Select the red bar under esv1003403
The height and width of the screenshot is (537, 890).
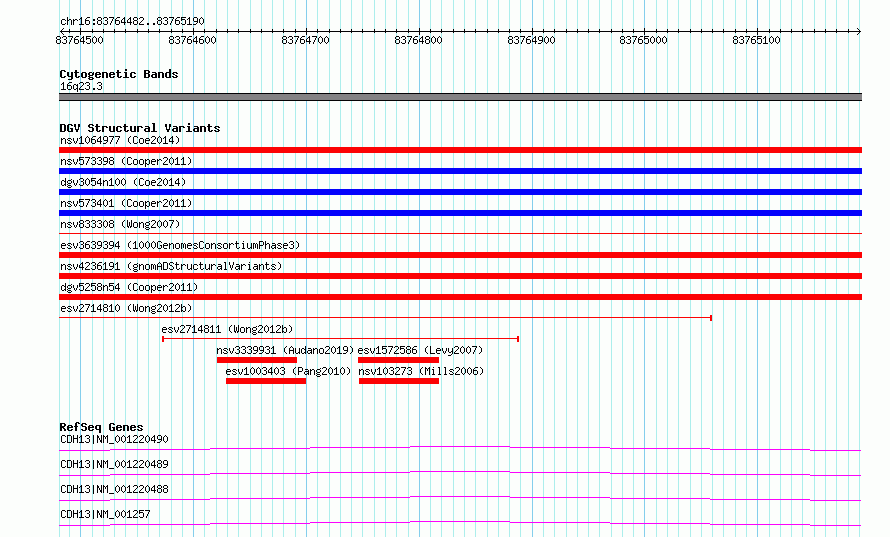click(266, 381)
